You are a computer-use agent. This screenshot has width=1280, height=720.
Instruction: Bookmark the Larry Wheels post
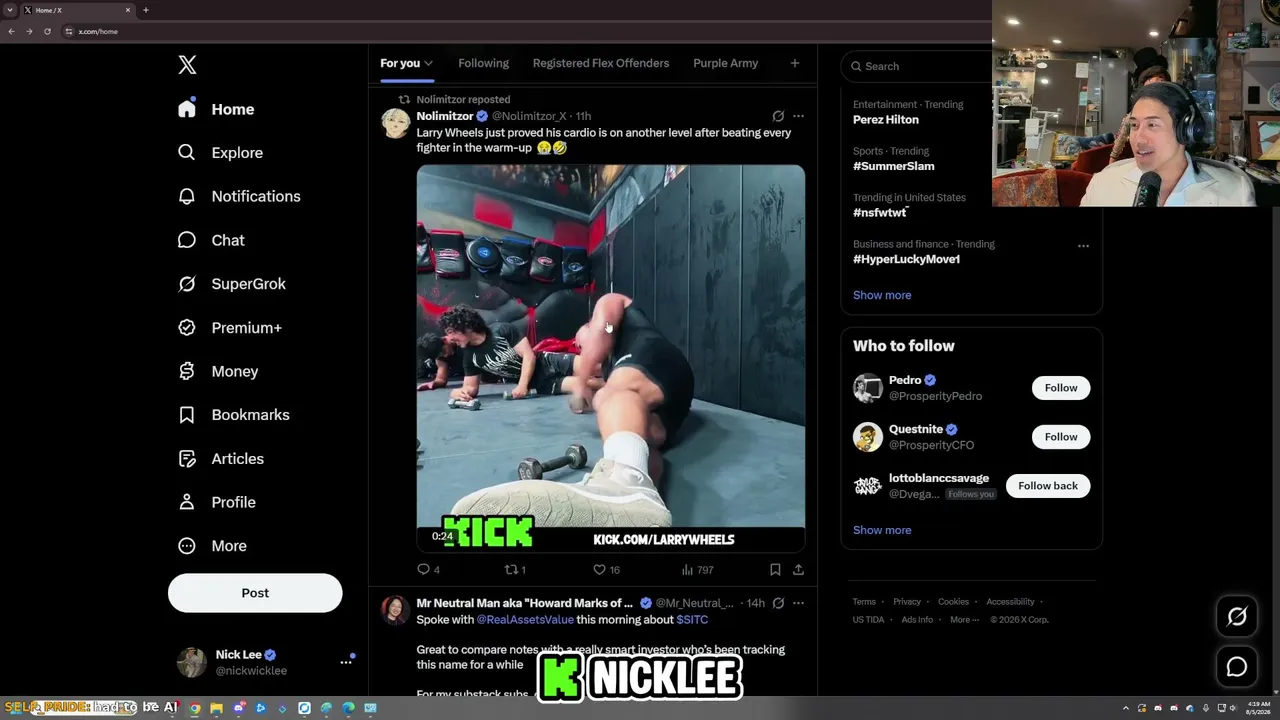click(x=775, y=569)
